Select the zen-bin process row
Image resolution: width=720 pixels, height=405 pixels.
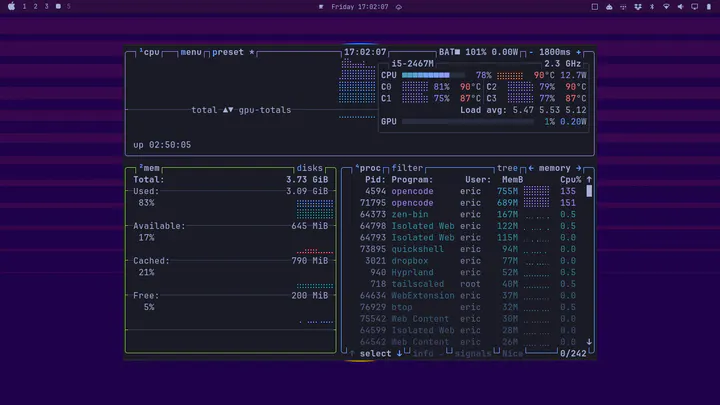pyautogui.click(x=468, y=214)
